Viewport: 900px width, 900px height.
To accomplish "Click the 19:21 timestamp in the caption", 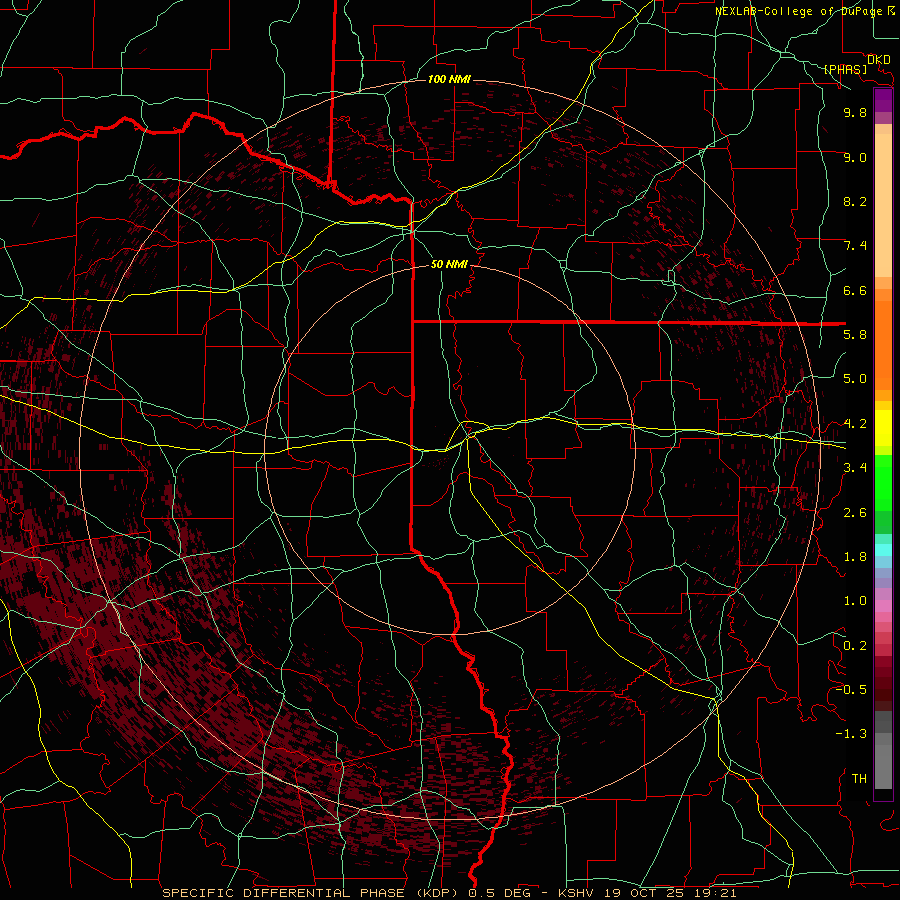I will [x=713, y=893].
